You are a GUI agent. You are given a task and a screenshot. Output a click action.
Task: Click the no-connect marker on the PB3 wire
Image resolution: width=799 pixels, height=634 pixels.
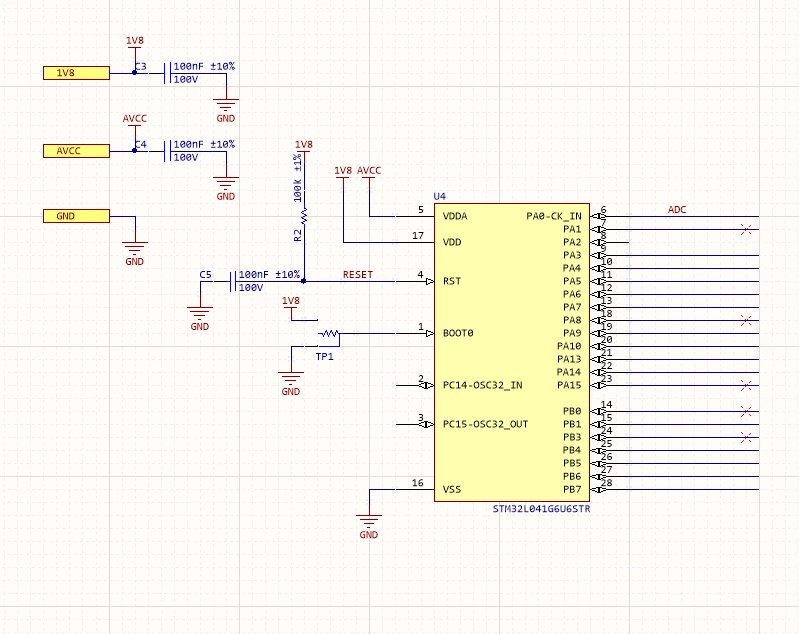click(746, 437)
